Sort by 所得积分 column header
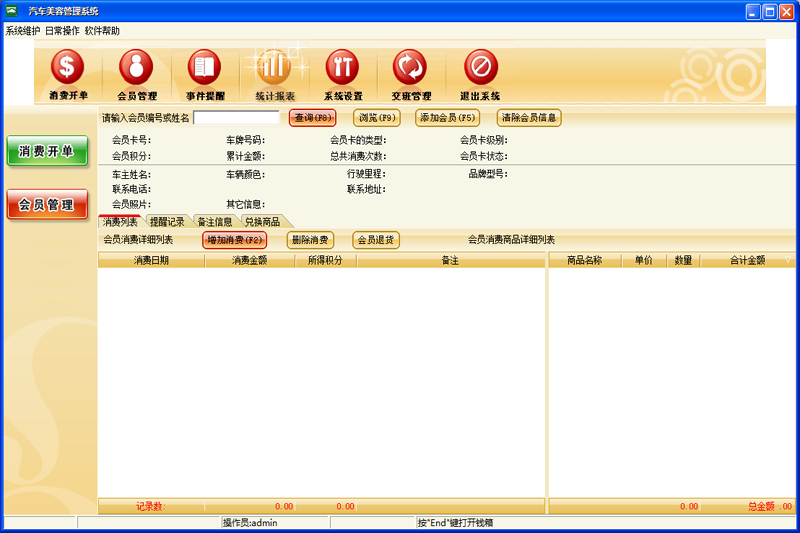The height and width of the screenshot is (533, 800). click(326, 261)
